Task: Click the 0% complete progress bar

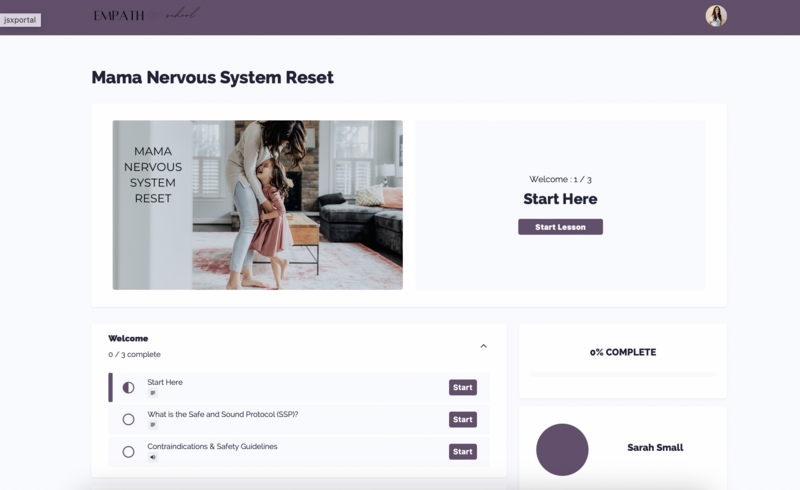Action: coord(622,373)
